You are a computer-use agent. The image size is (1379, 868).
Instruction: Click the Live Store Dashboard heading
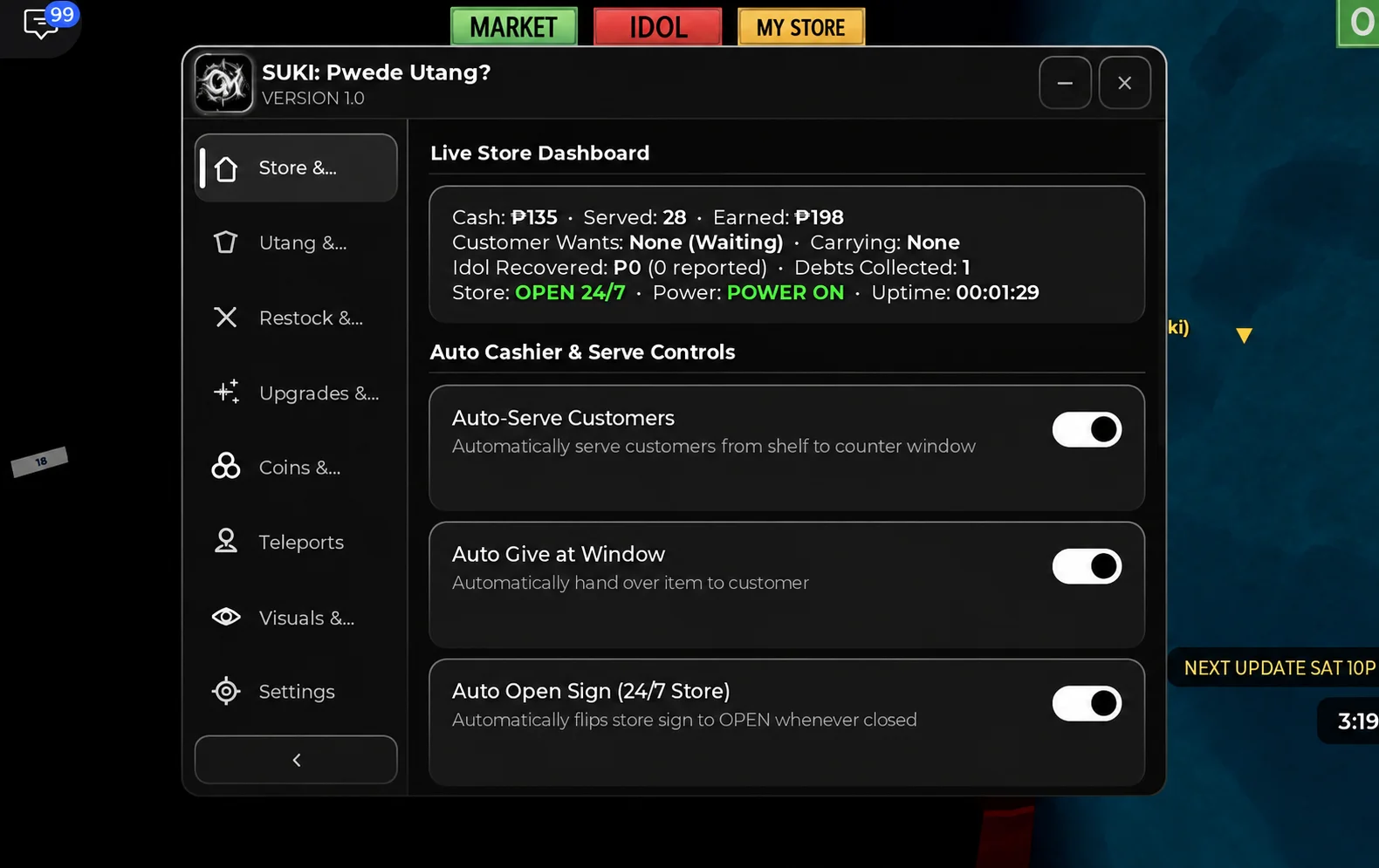539,154
